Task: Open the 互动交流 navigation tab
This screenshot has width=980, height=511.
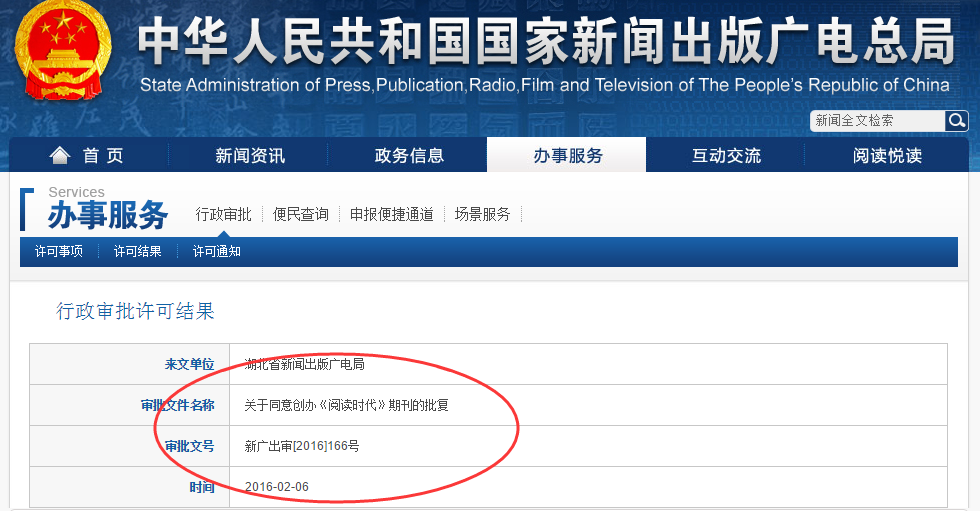Action: coord(726,155)
